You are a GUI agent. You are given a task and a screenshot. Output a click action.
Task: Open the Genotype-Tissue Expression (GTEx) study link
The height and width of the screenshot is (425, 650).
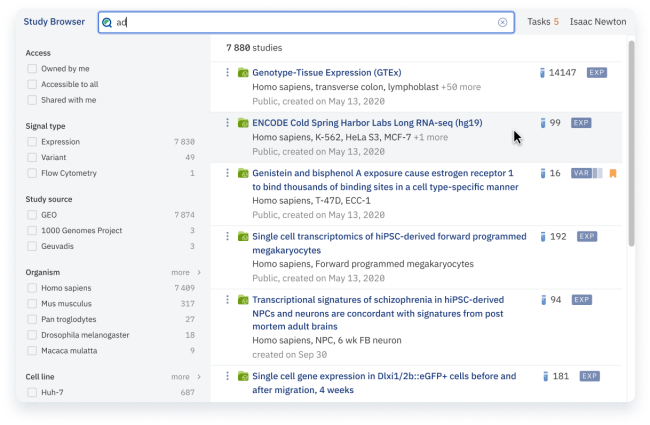click(326, 73)
